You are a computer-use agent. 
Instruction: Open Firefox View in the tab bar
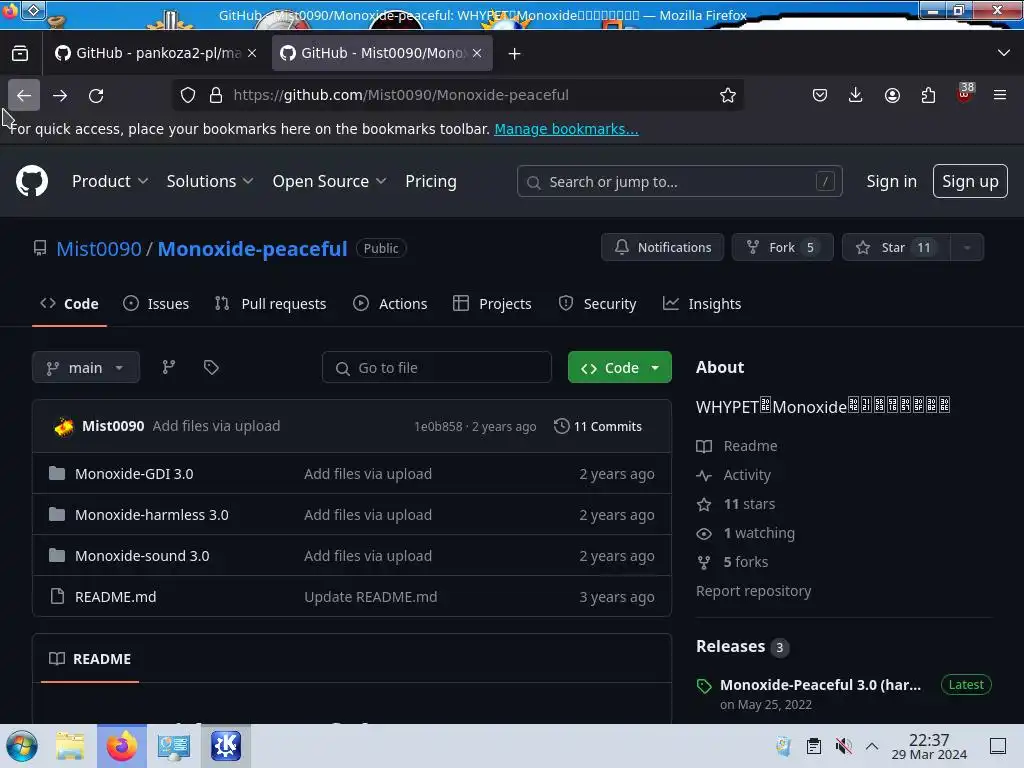pos(20,54)
